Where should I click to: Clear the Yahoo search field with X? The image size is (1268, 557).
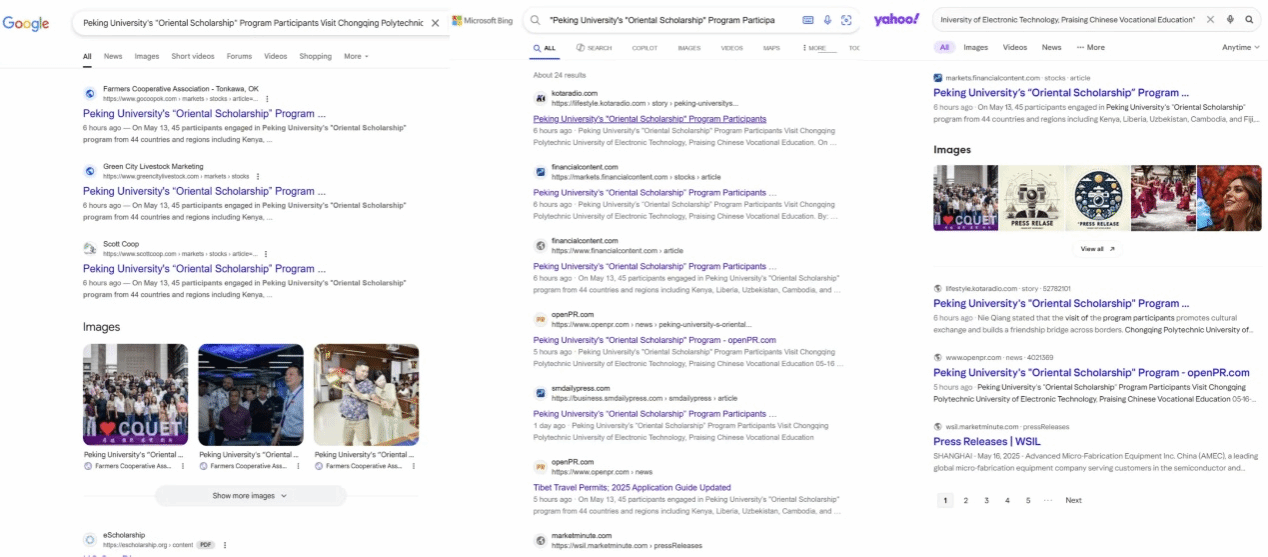click(1210, 19)
